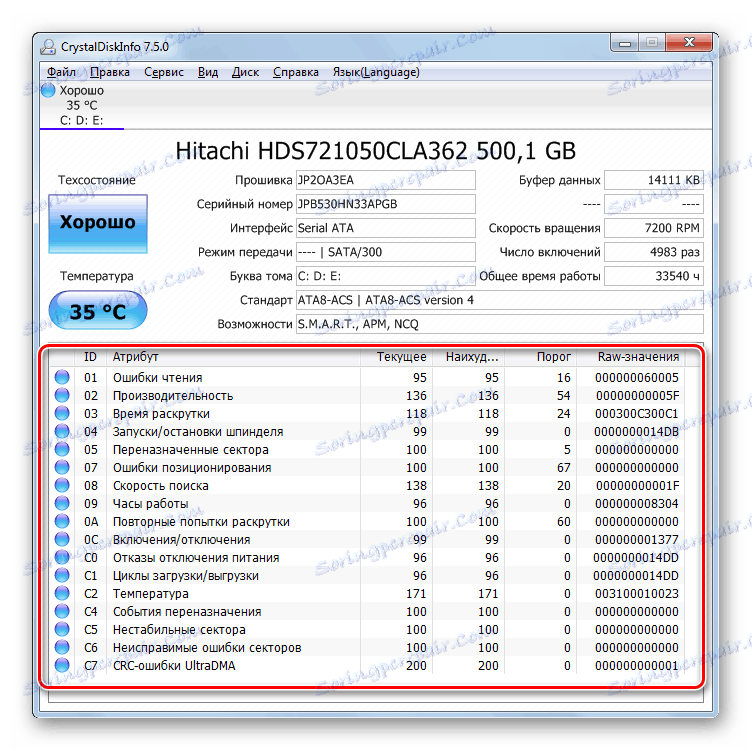Click status orb for 02 Производительность
This screenshot has height=751, width=752.
62,395
